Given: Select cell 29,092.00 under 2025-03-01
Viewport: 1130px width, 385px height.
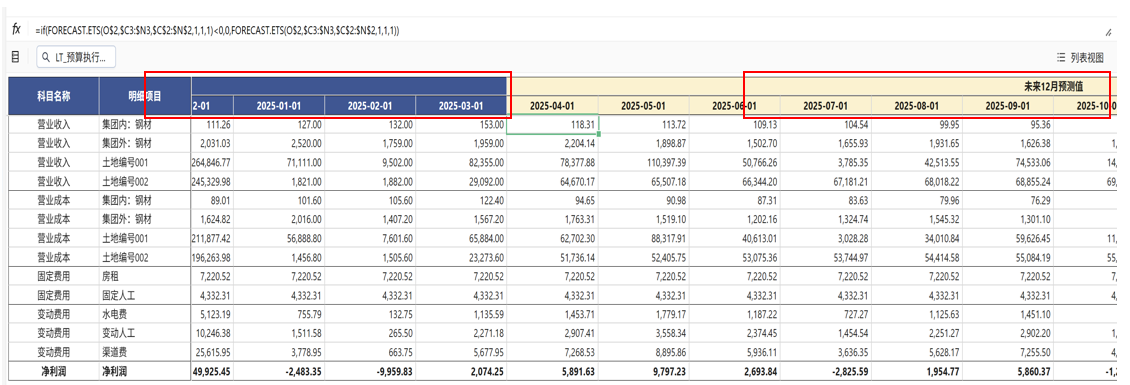Looking at the screenshot, I should (461, 181).
